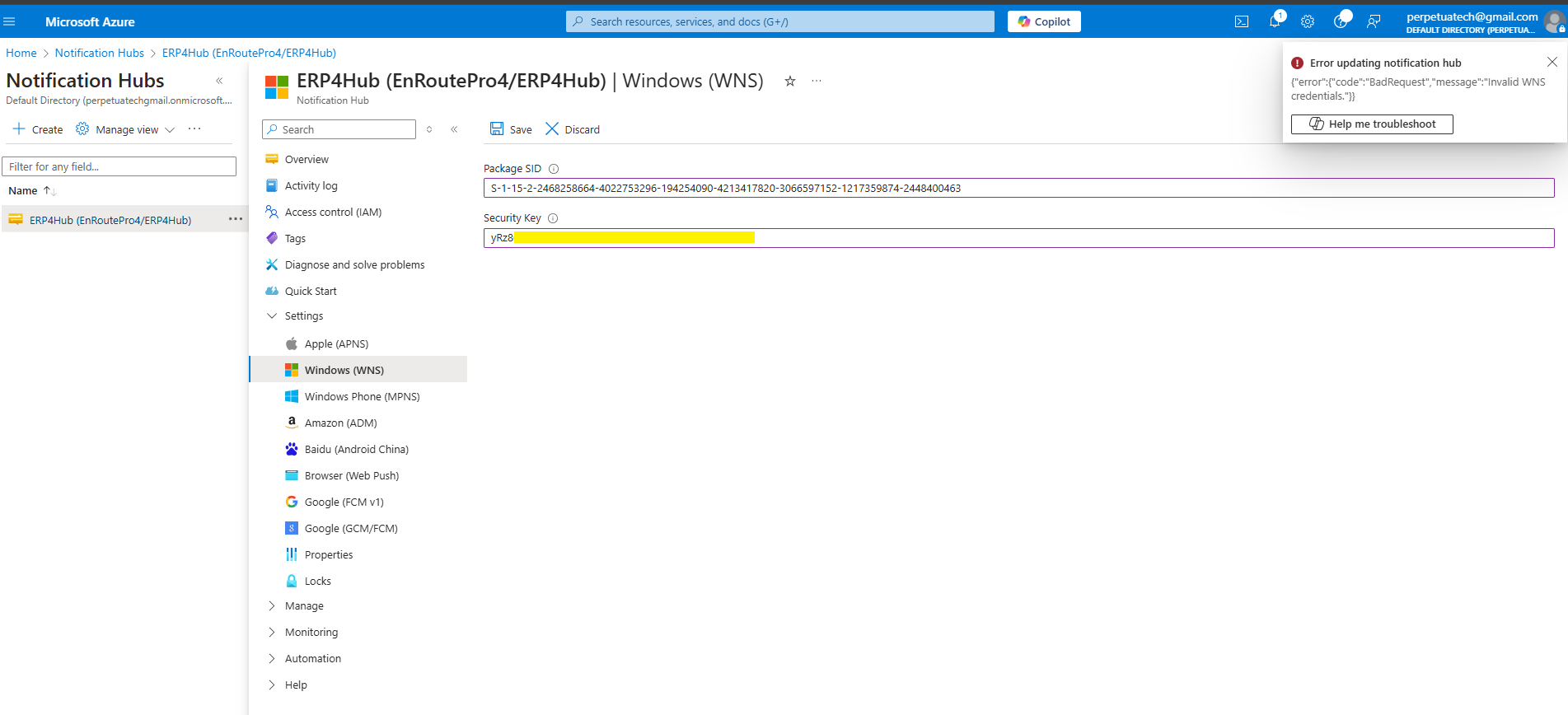Image resolution: width=1568 pixels, height=715 pixels.
Task: Select ERP4Hub row in the hub list
Action: tap(110, 220)
